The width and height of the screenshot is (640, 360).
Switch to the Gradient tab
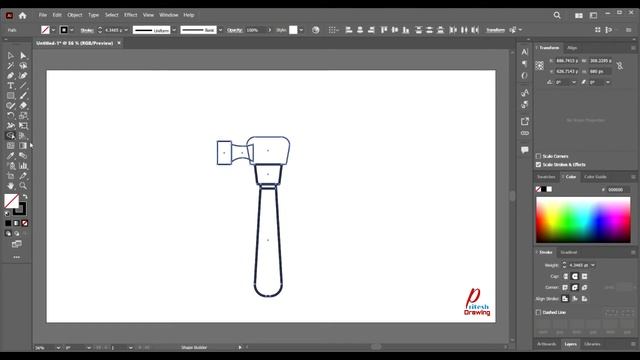pos(569,252)
